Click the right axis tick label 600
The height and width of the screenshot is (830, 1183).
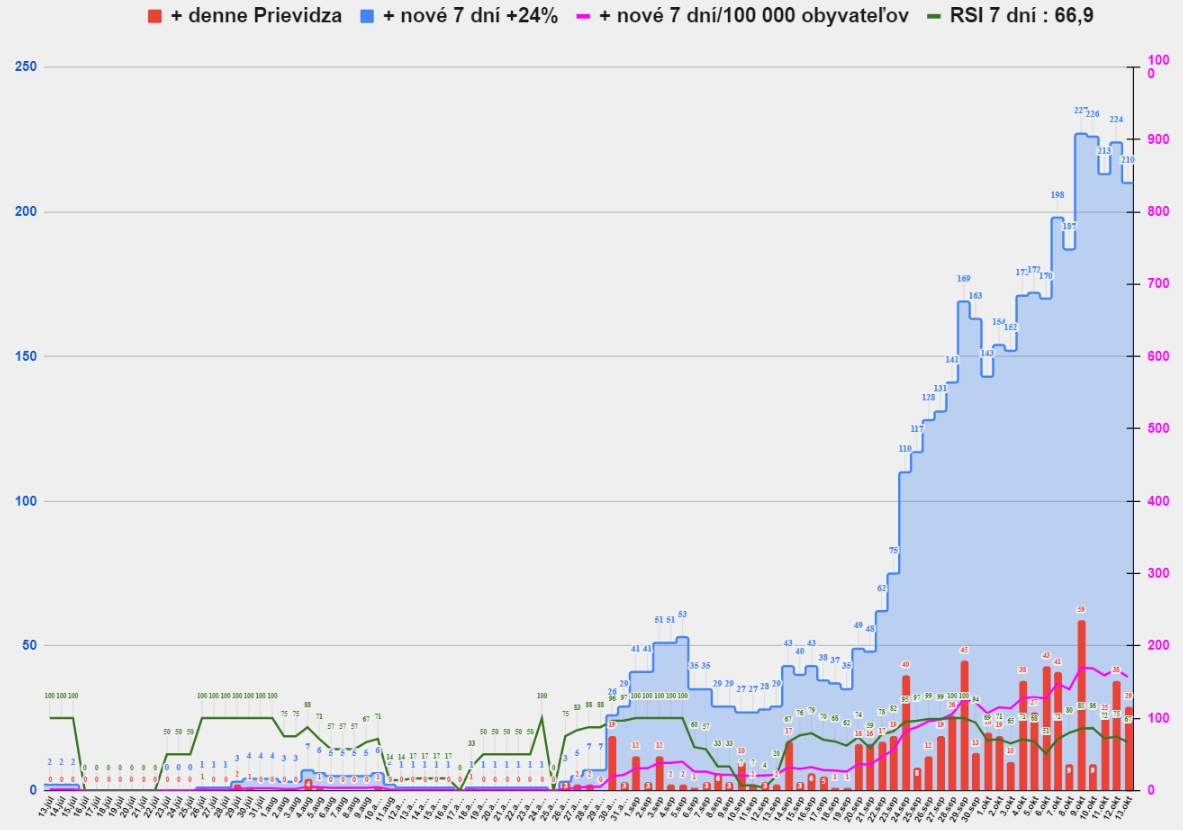[x=1158, y=356]
